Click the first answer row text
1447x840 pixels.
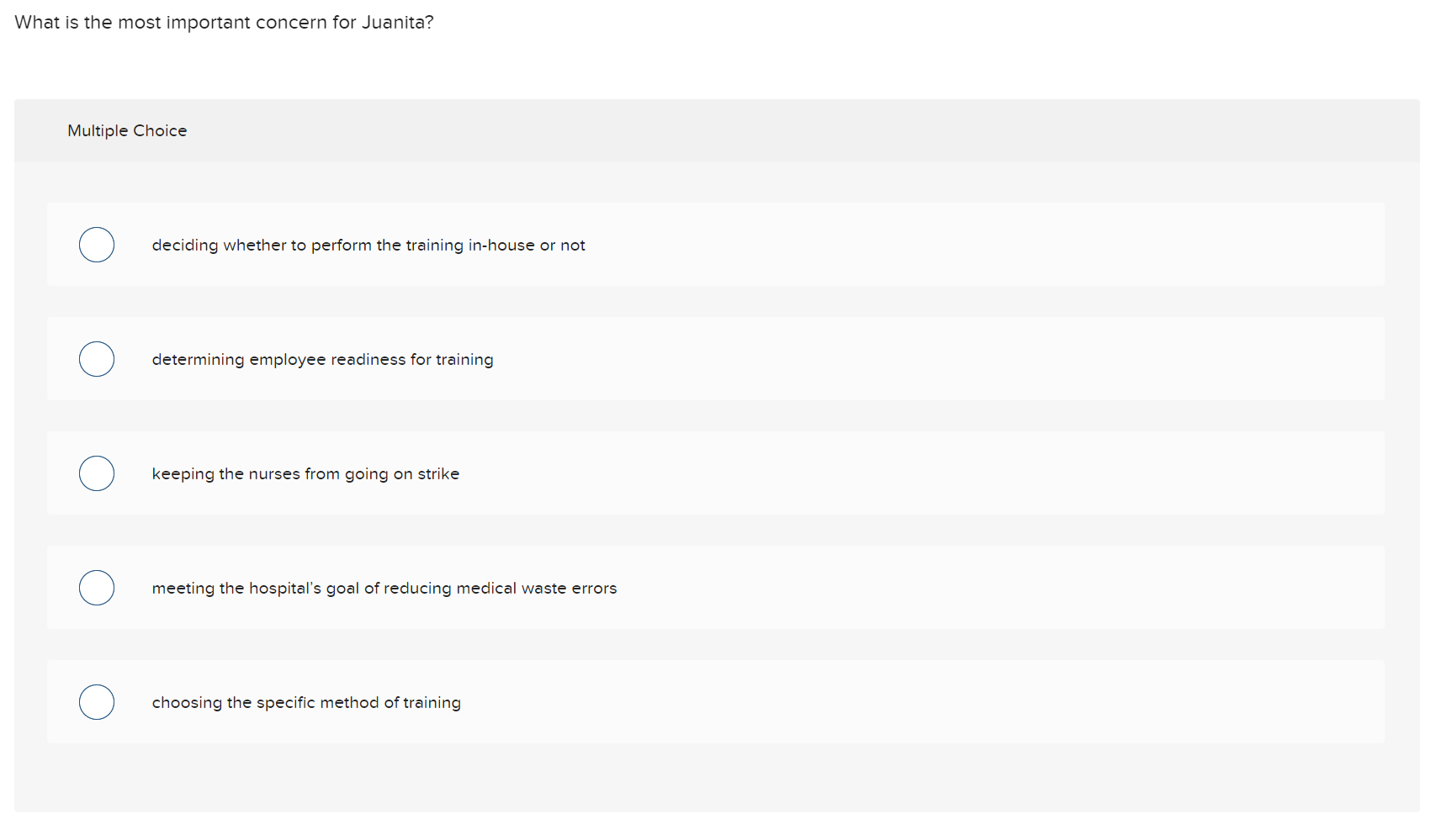coord(368,245)
